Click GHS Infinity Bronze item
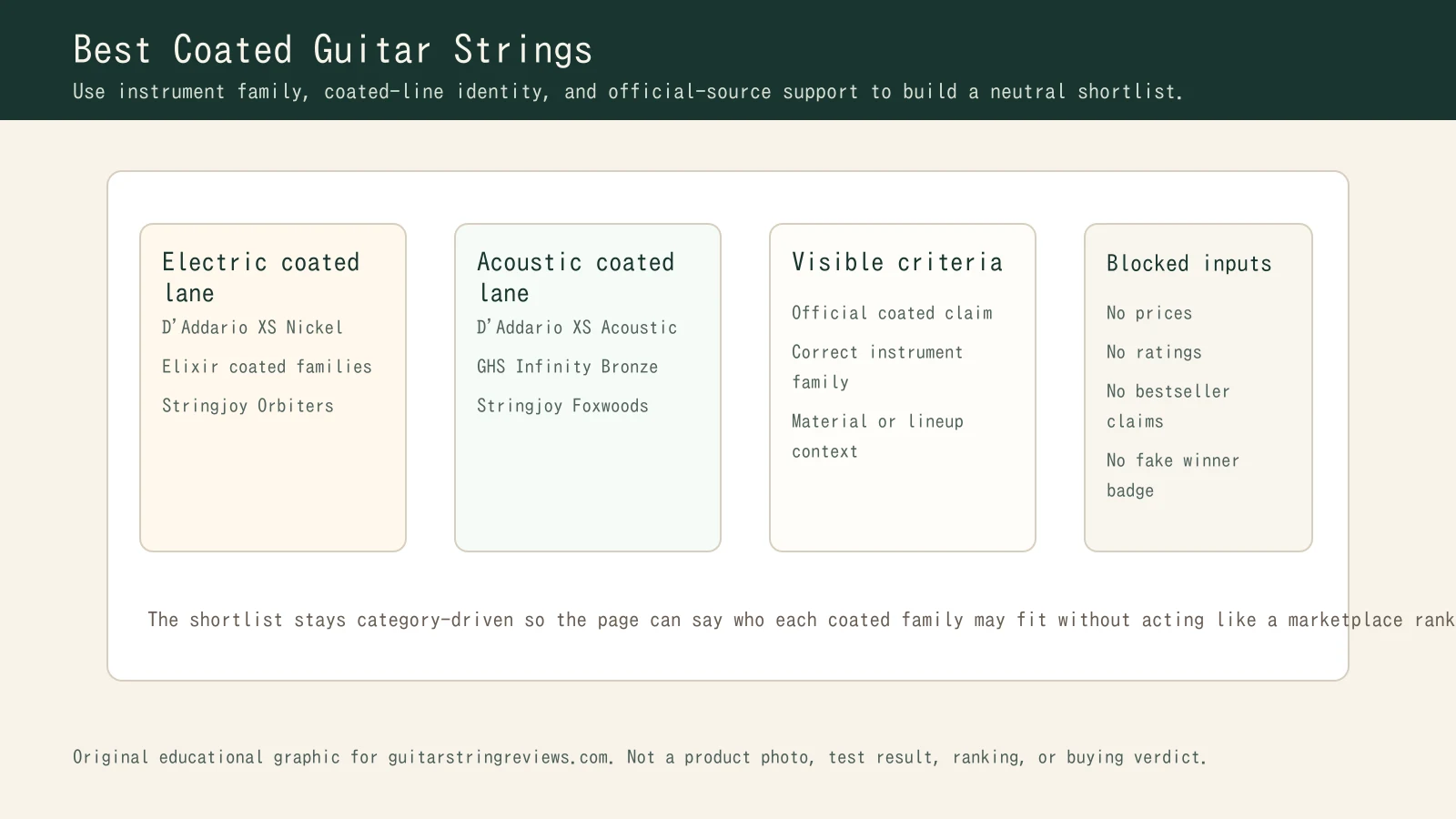The height and width of the screenshot is (819, 1456). 567,367
